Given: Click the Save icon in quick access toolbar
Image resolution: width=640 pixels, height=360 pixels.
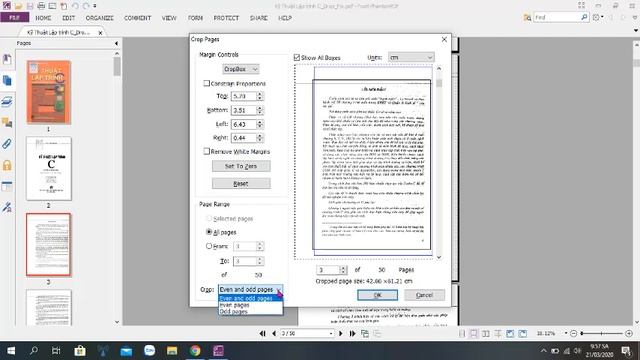Looking at the screenshot, I should (29, 6).
